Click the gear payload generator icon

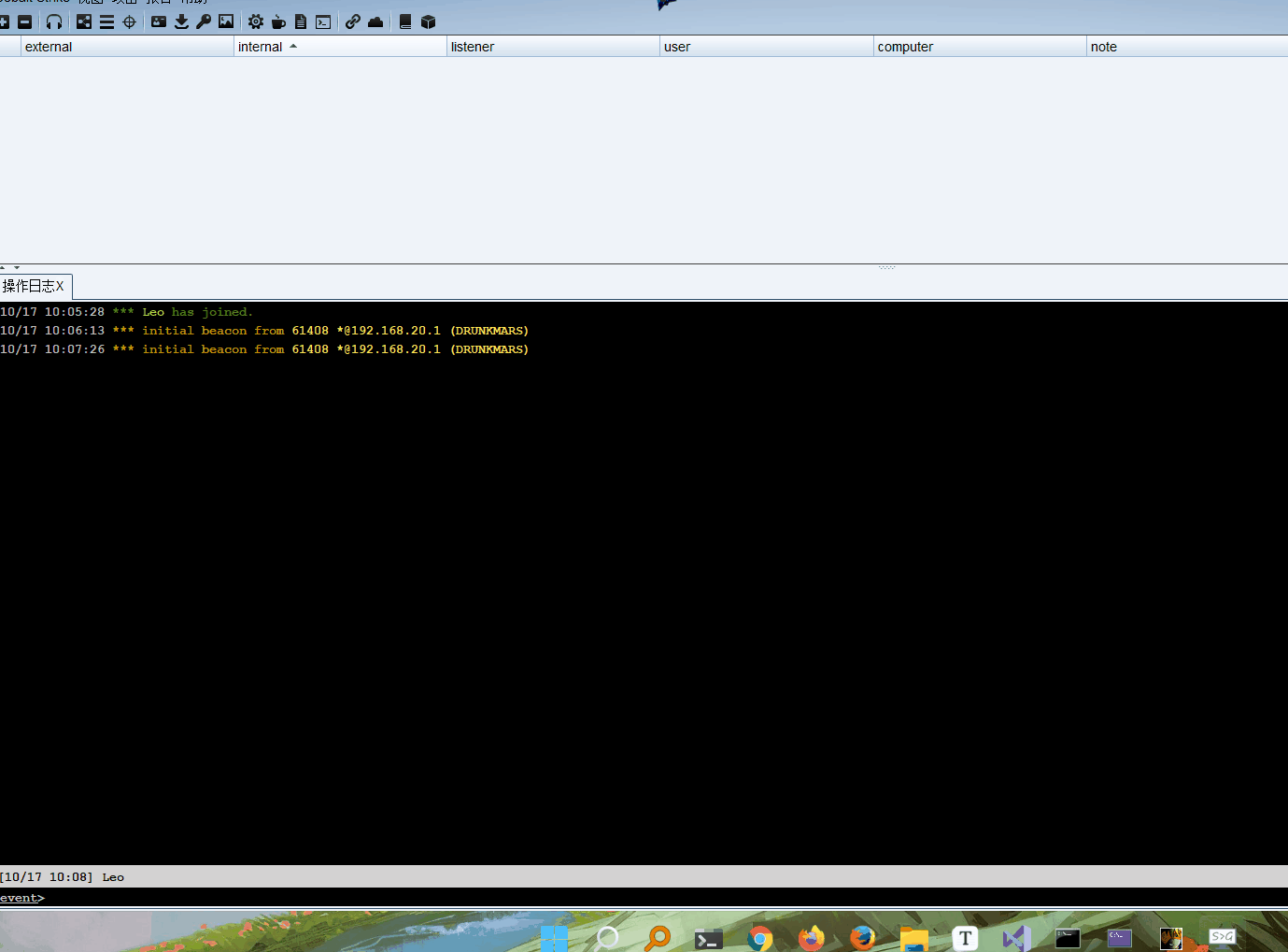pyautogui.click(x=256, y=21)
